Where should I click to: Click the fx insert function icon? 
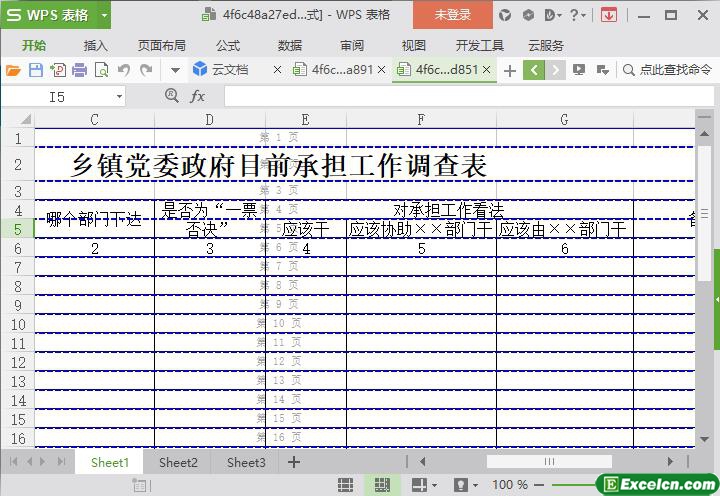point(198,96)
